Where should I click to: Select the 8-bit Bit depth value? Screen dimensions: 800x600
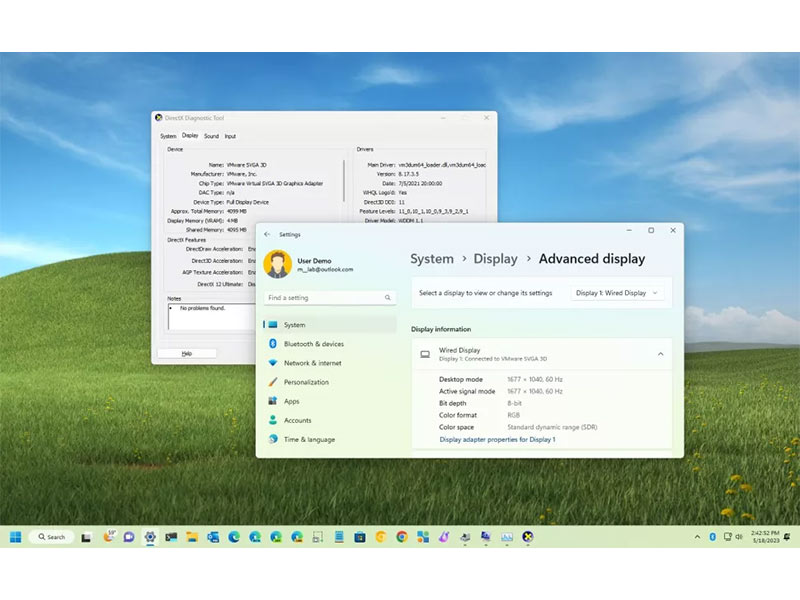(514, 403)
